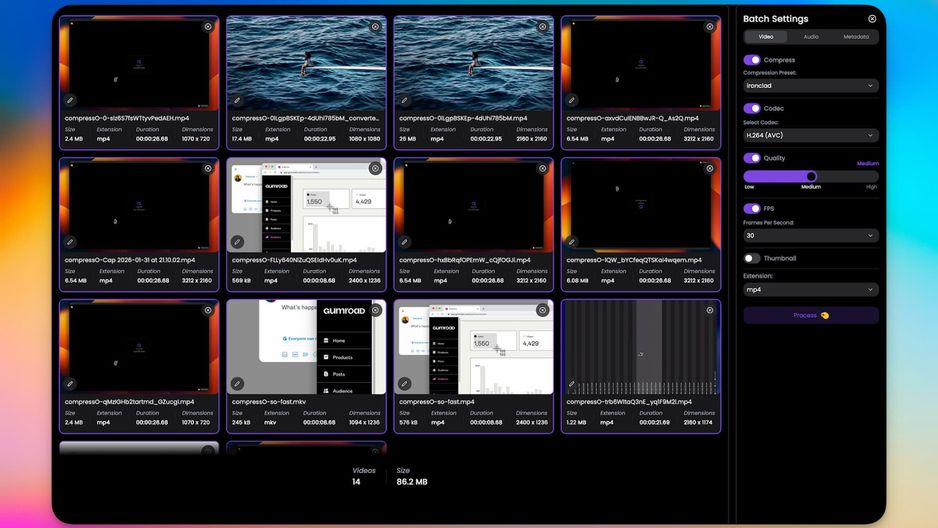Switch to the Metadata tab
Image resolution: width=938 pixels, height=528 pixels.
tap(855, 37)
